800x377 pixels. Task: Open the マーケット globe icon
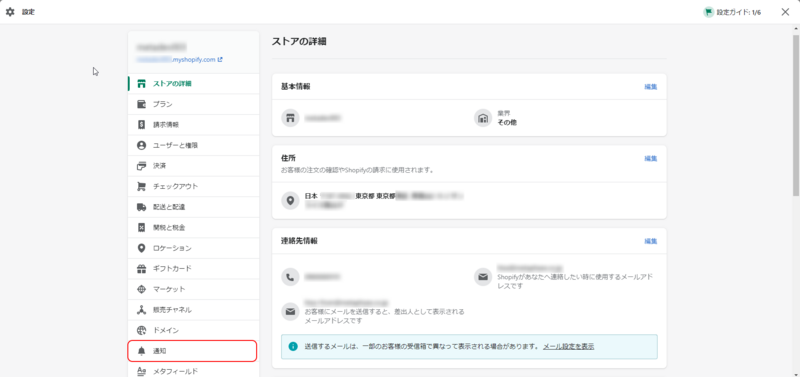(x=142, y=289)
